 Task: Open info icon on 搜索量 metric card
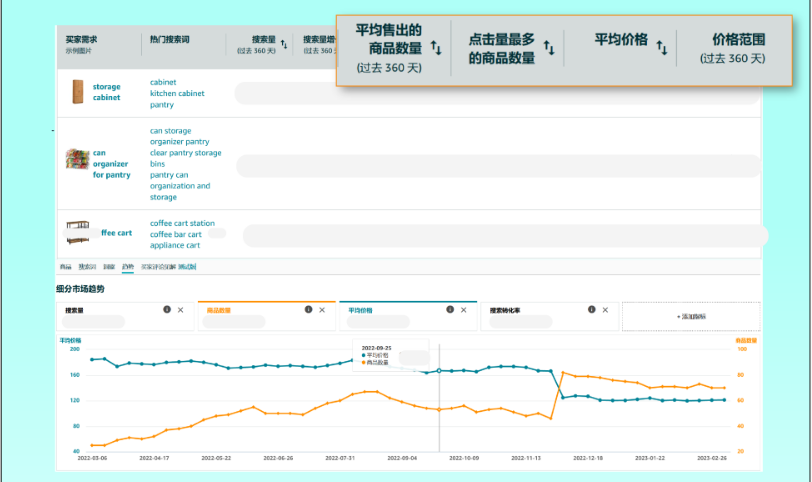[167, 310]
